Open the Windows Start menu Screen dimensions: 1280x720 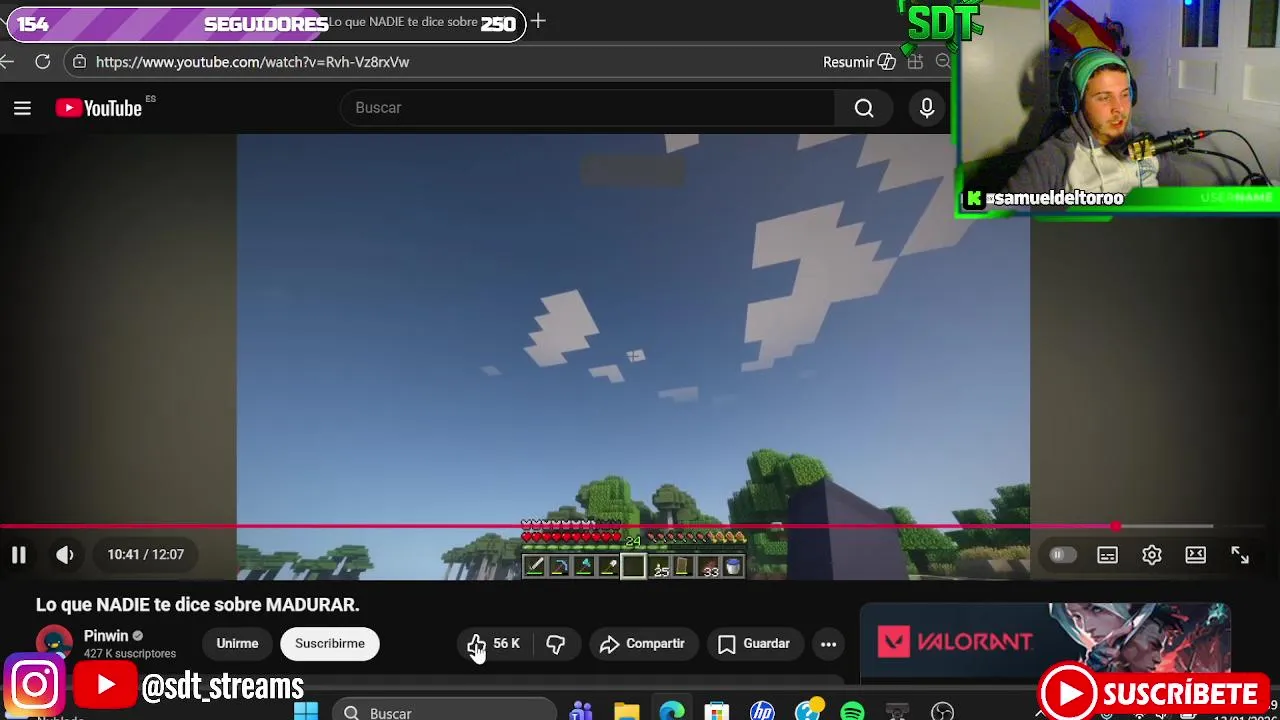pyautogui.click(x=306, y=712)
